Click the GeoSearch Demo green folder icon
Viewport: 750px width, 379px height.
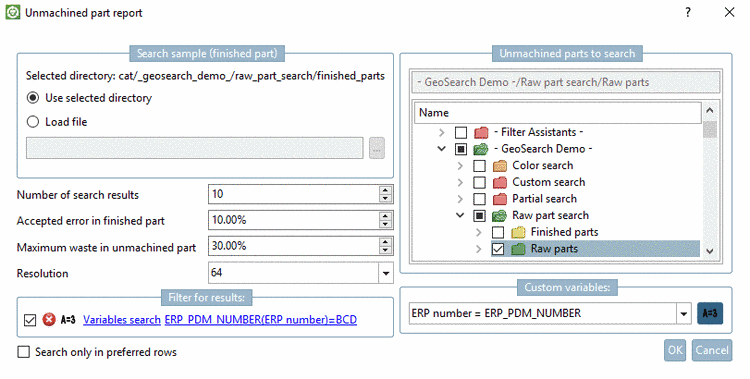click(481, 149)
